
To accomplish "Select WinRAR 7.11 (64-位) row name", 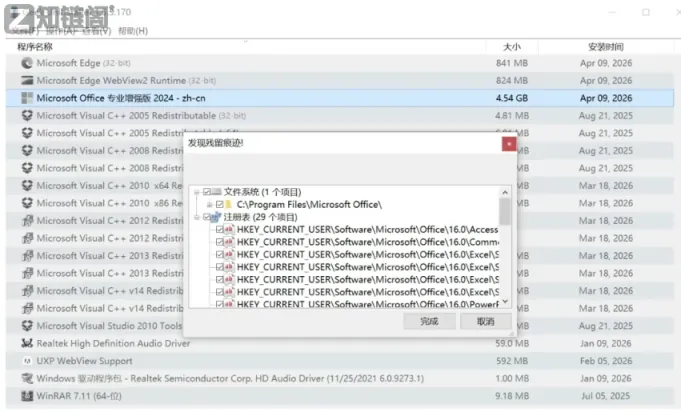I will (79, 396).
